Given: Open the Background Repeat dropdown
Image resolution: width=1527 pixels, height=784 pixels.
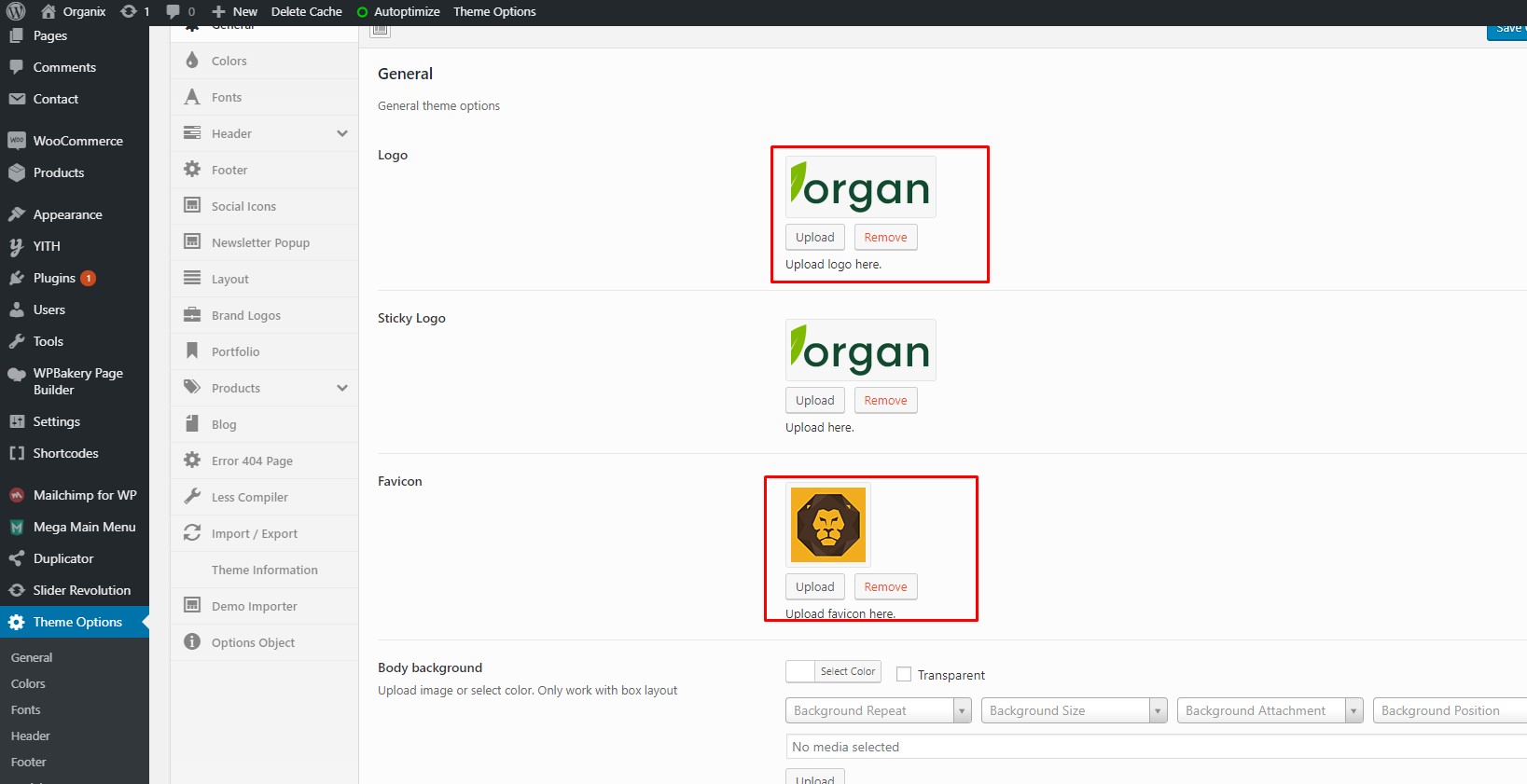Looking at the screenshot, I should click(x=879, y=710).
